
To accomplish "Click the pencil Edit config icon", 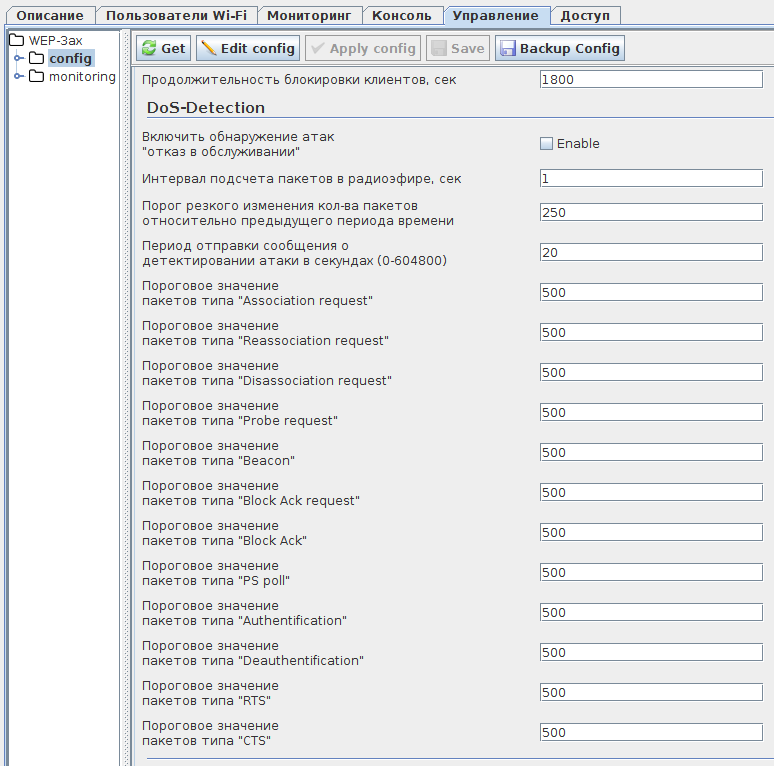I will (x=209, y=48).
